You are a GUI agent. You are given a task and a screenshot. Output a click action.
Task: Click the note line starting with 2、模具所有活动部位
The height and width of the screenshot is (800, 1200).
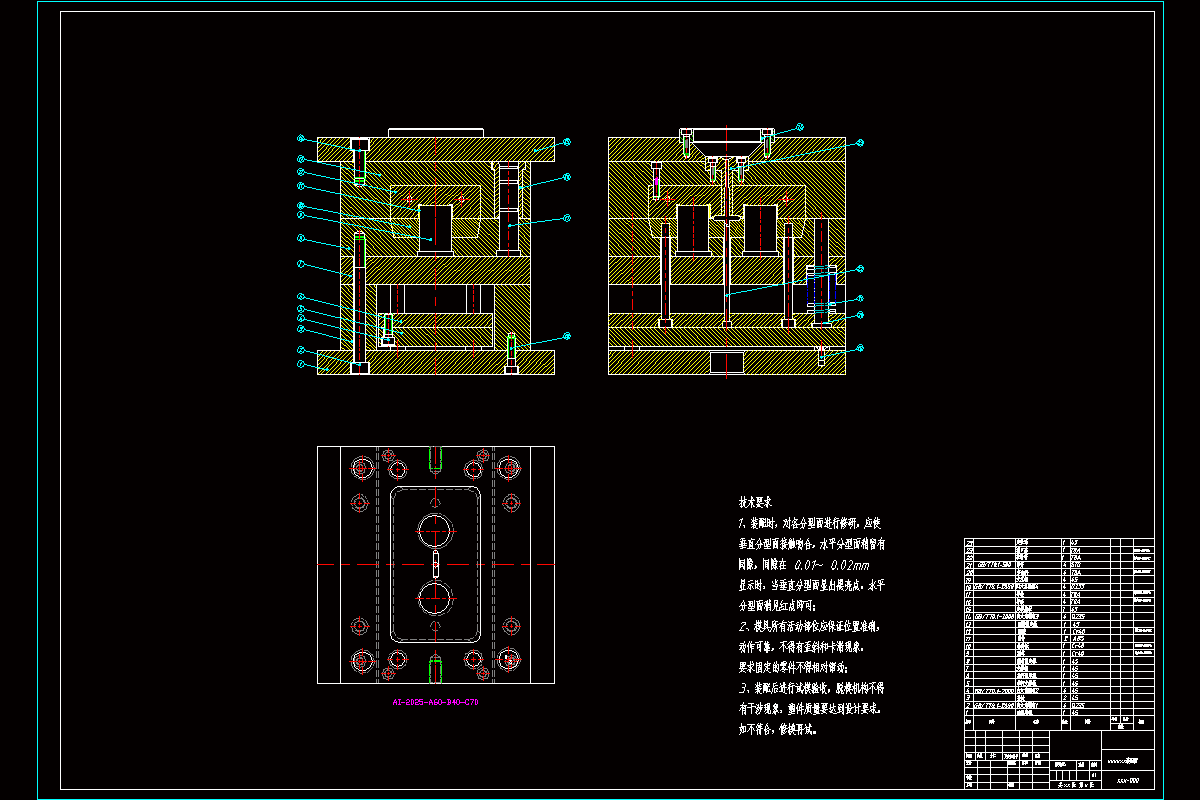pos(808,626)
